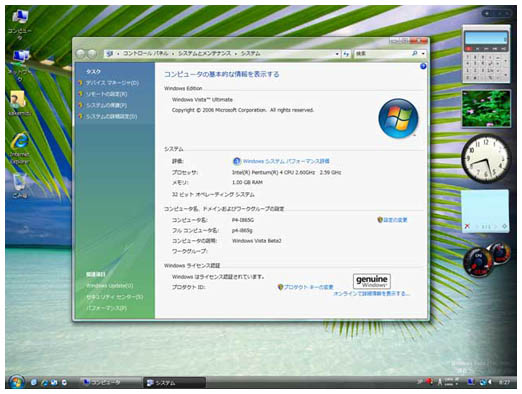Expand the システムとメンテナンス breadcrumb arrow

[x=235, y=54]
